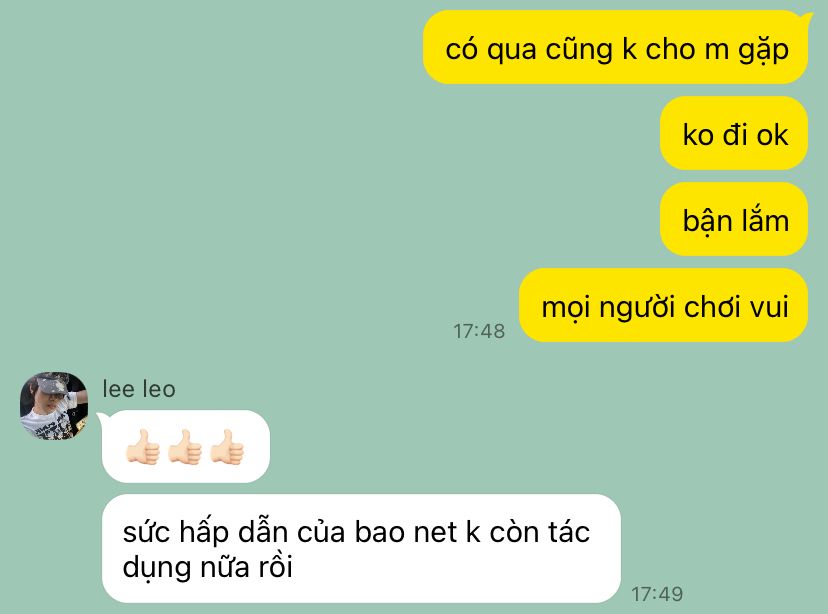
Task: Click the 17:48 timestamp
Action: (x=479, y=332)
